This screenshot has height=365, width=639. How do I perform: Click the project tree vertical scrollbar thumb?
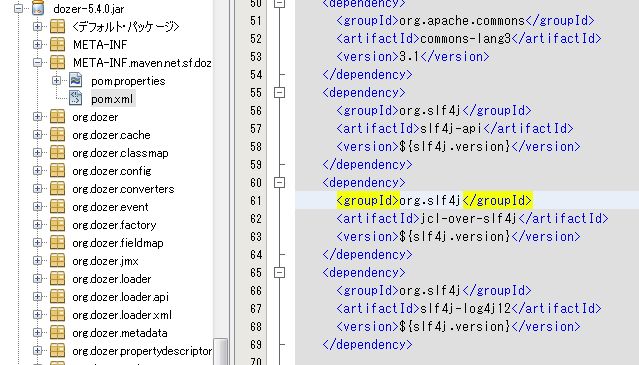click(x=221, y=352)
